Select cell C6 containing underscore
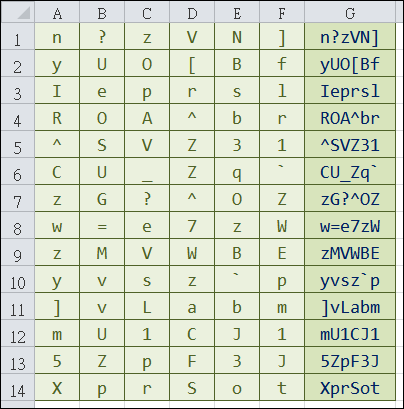The image size is (404, 409). 147,172
